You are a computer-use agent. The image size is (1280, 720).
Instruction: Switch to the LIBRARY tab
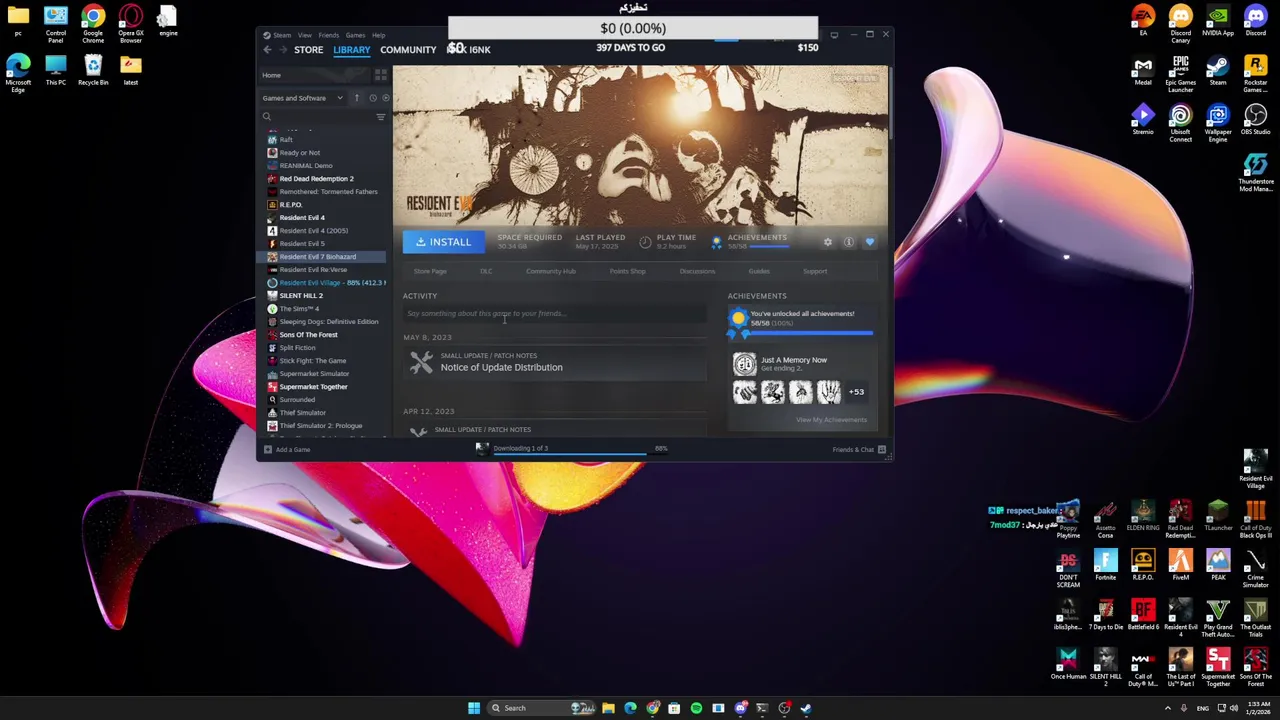pyautogui.click(x=351, y=50)
